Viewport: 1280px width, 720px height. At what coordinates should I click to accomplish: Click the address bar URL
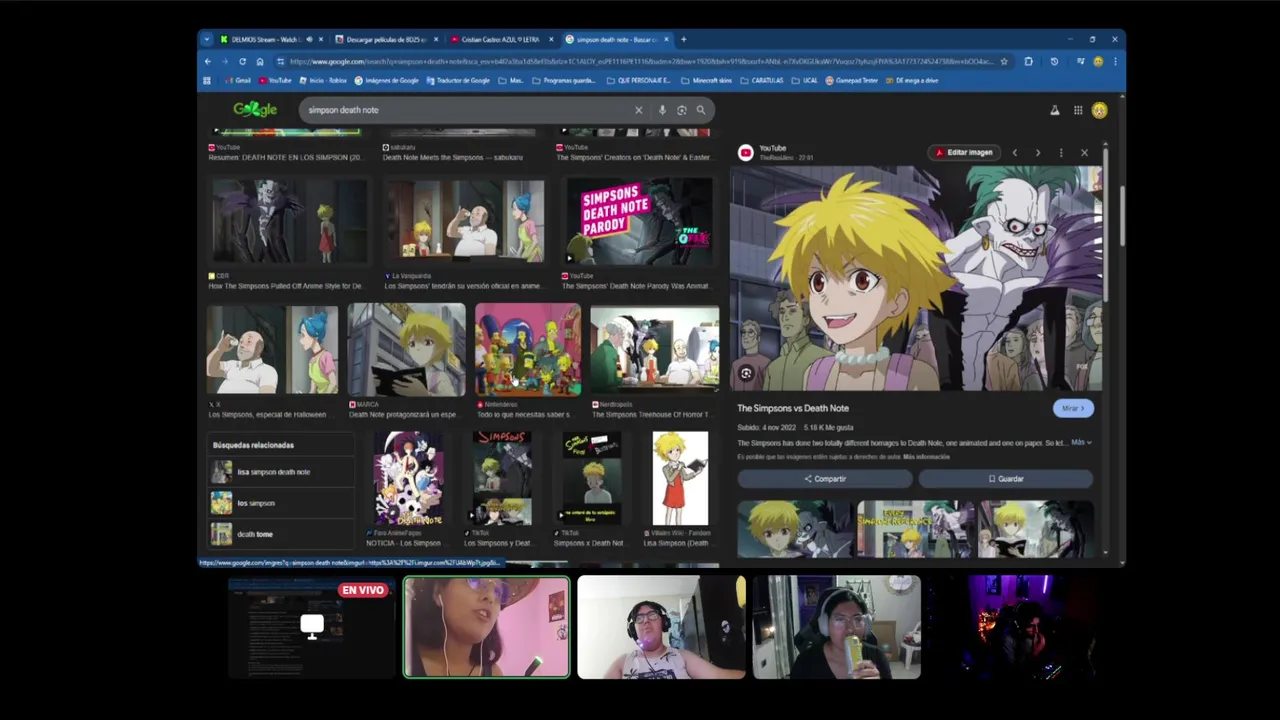640,61
